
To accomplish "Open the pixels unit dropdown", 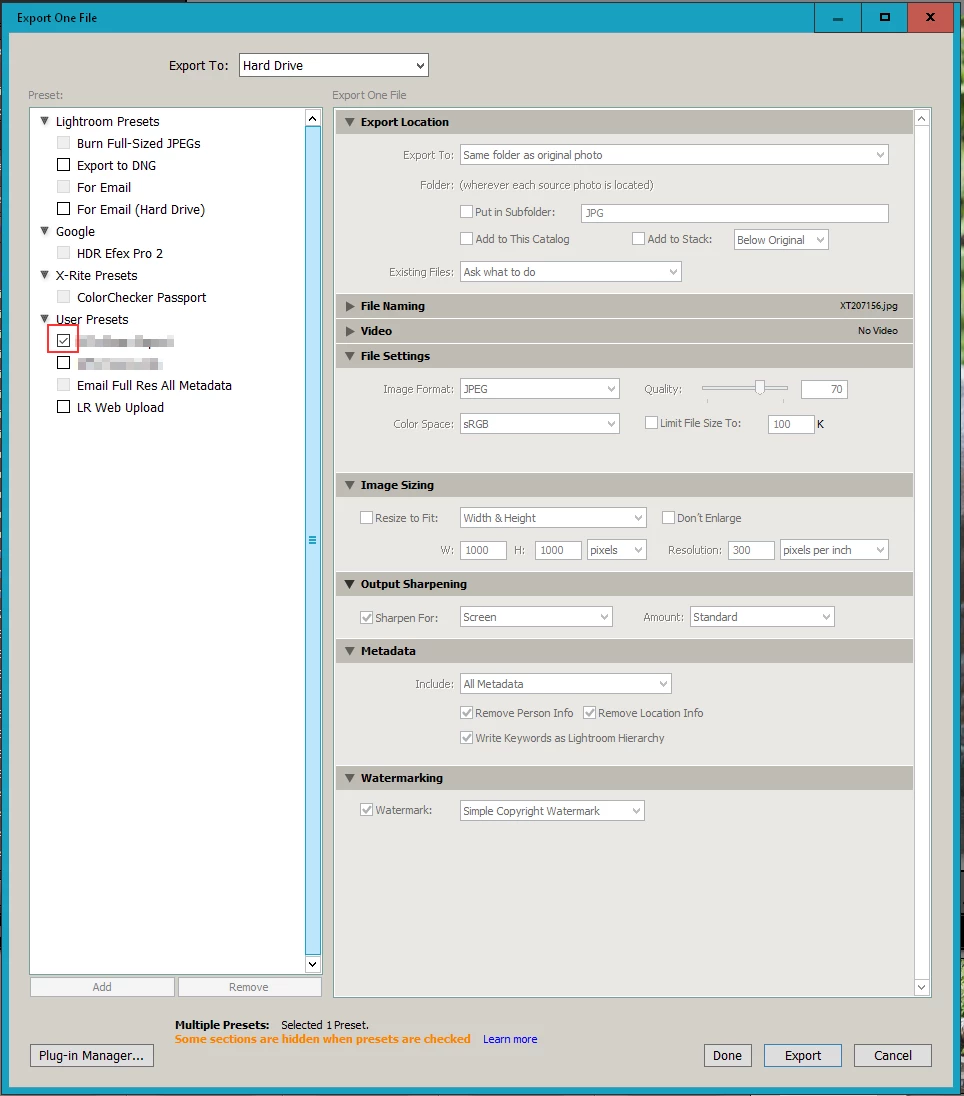I will 617,550.
